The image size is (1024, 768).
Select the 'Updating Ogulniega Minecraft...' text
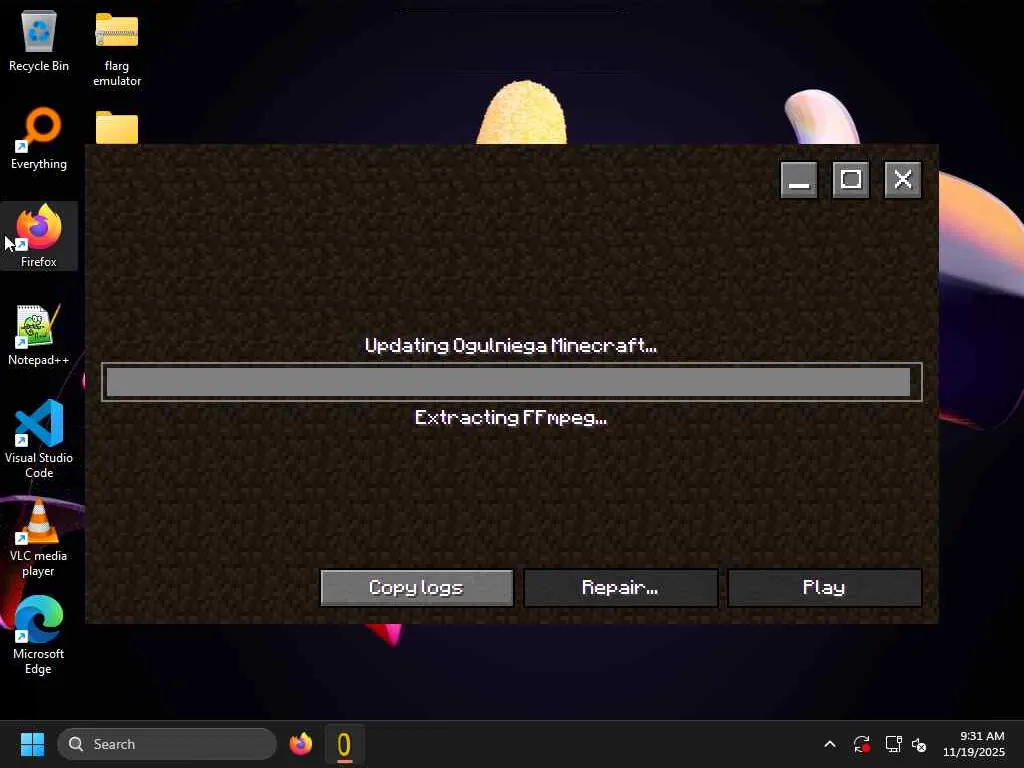511,345
